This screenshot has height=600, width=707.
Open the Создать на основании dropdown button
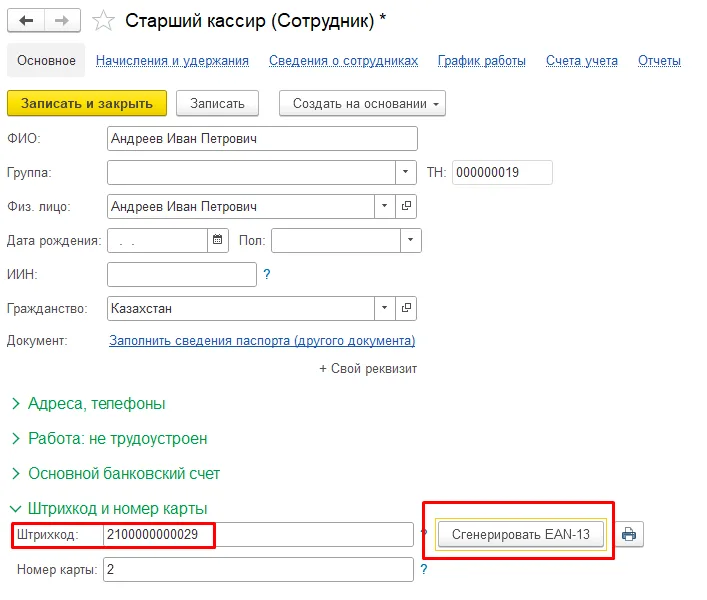[362, 103]
